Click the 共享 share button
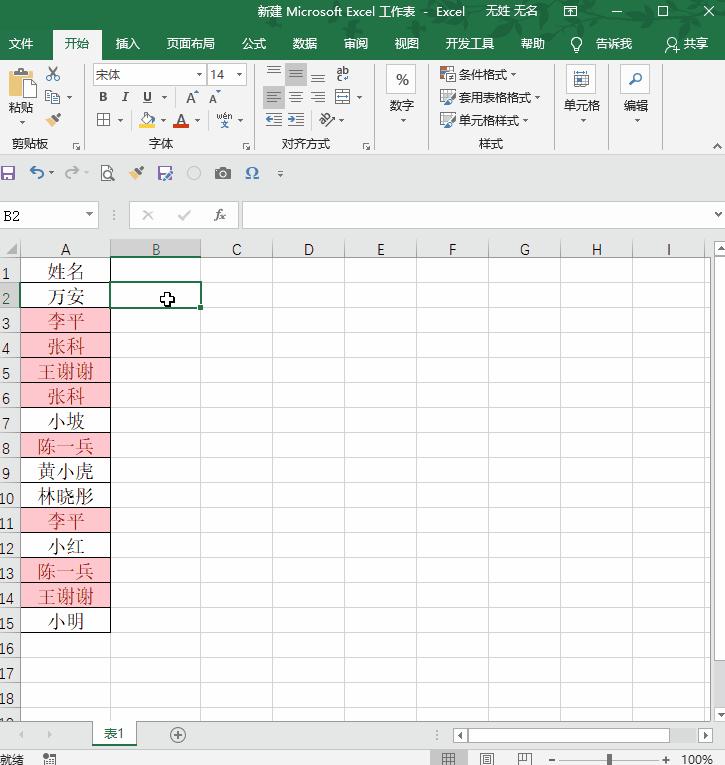 click(686, 44)
